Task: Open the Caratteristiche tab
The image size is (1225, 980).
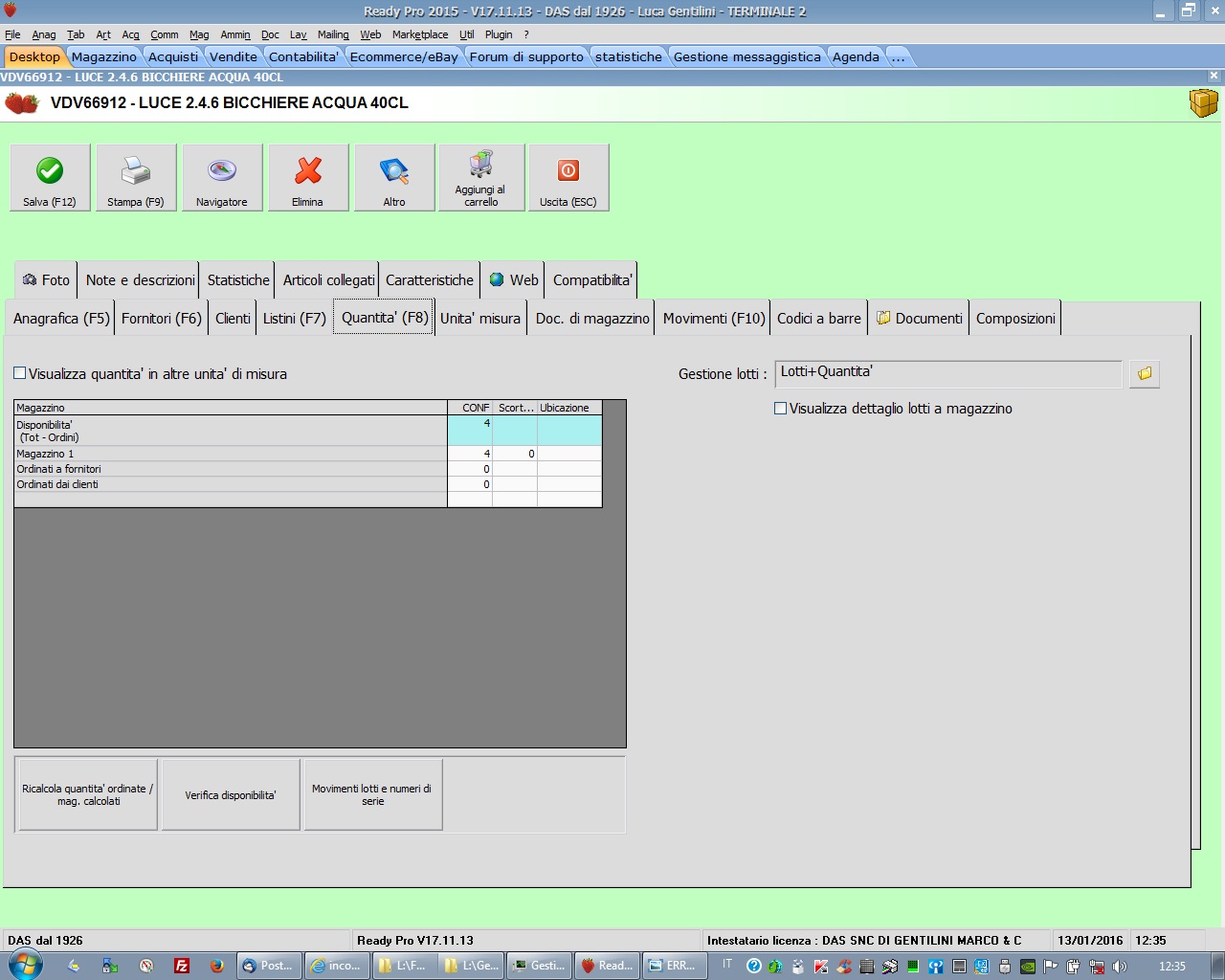Action: pos(430,280)
